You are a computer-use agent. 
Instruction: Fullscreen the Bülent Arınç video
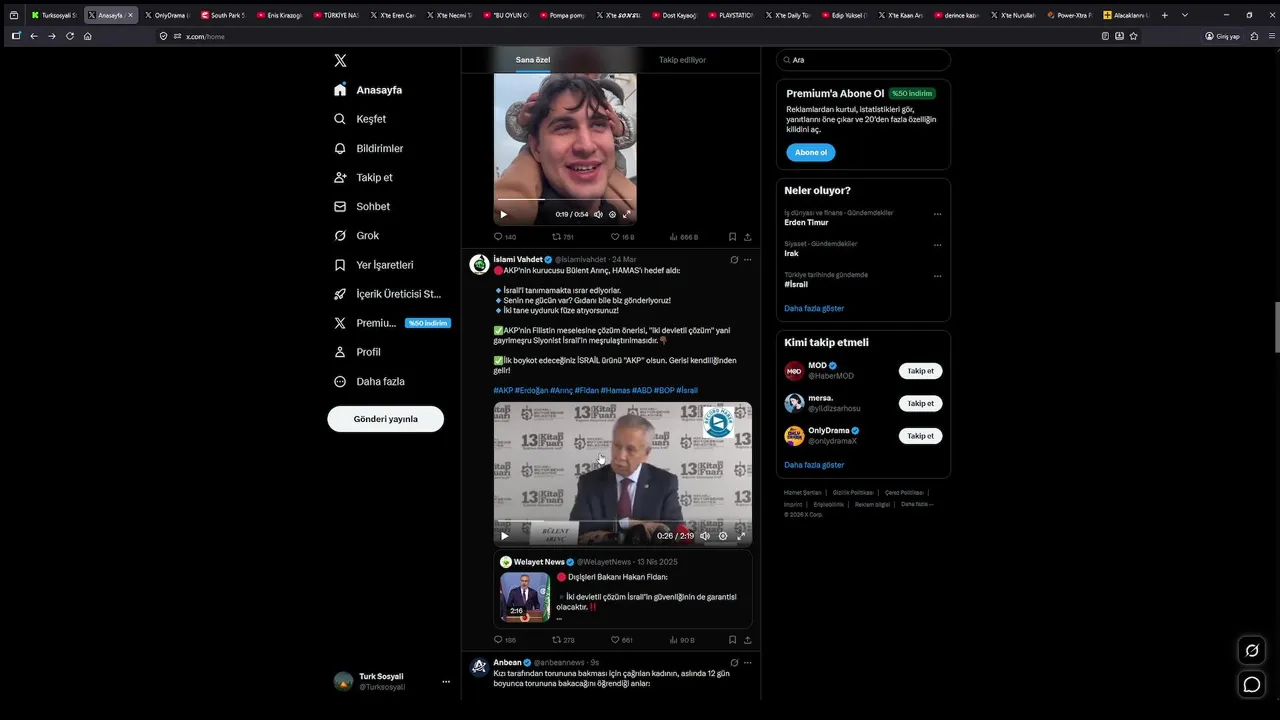pyautogui.click(x=741, y=536)
